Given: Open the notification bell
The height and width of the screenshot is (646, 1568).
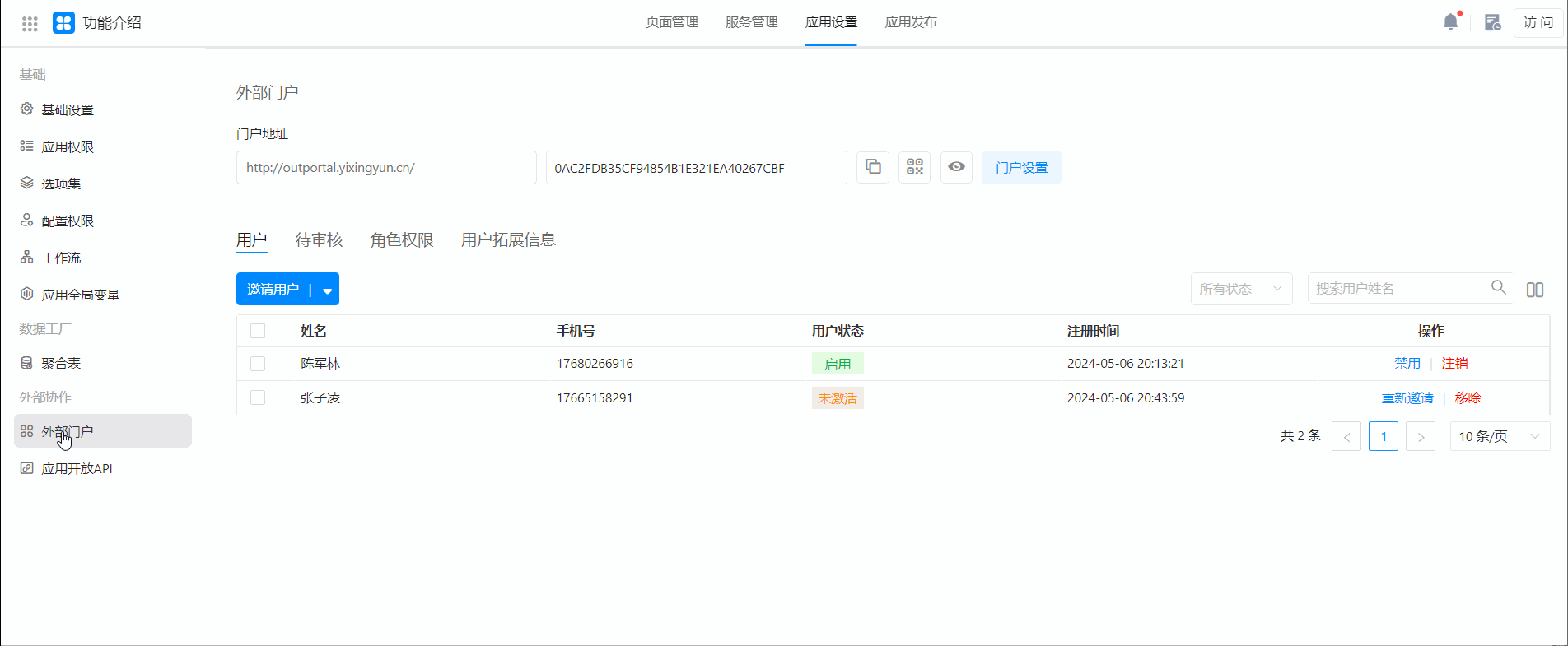Looking at the screenshot, I should coord(1450,22).
